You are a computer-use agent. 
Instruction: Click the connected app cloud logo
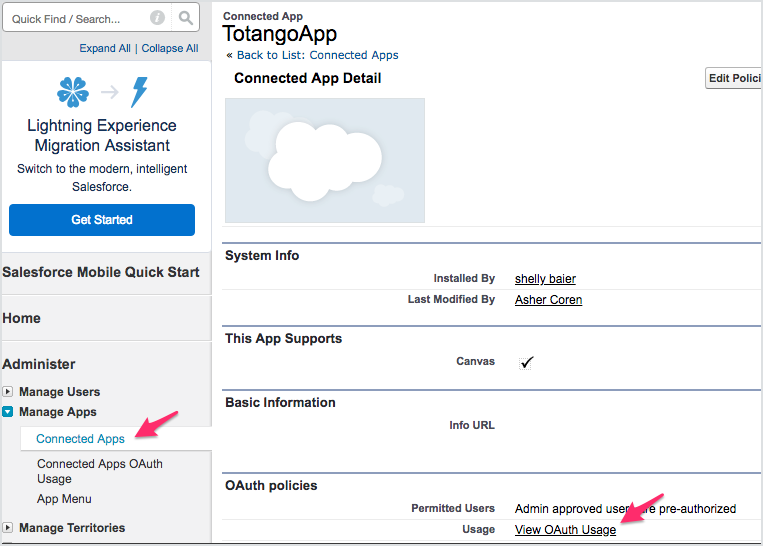click(325, 160)
